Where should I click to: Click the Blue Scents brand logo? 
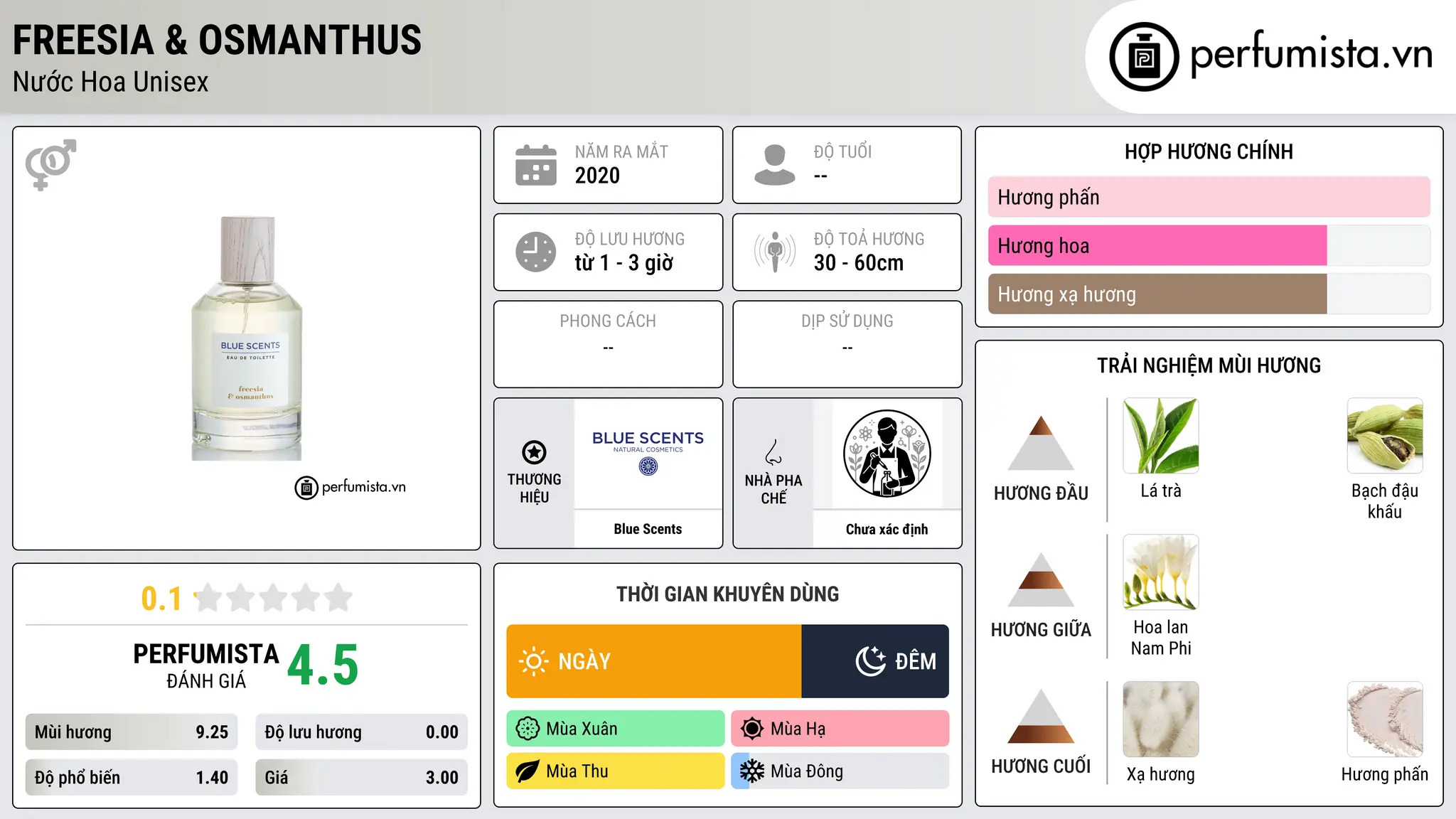pyautogui.click(x=648, y=453)
